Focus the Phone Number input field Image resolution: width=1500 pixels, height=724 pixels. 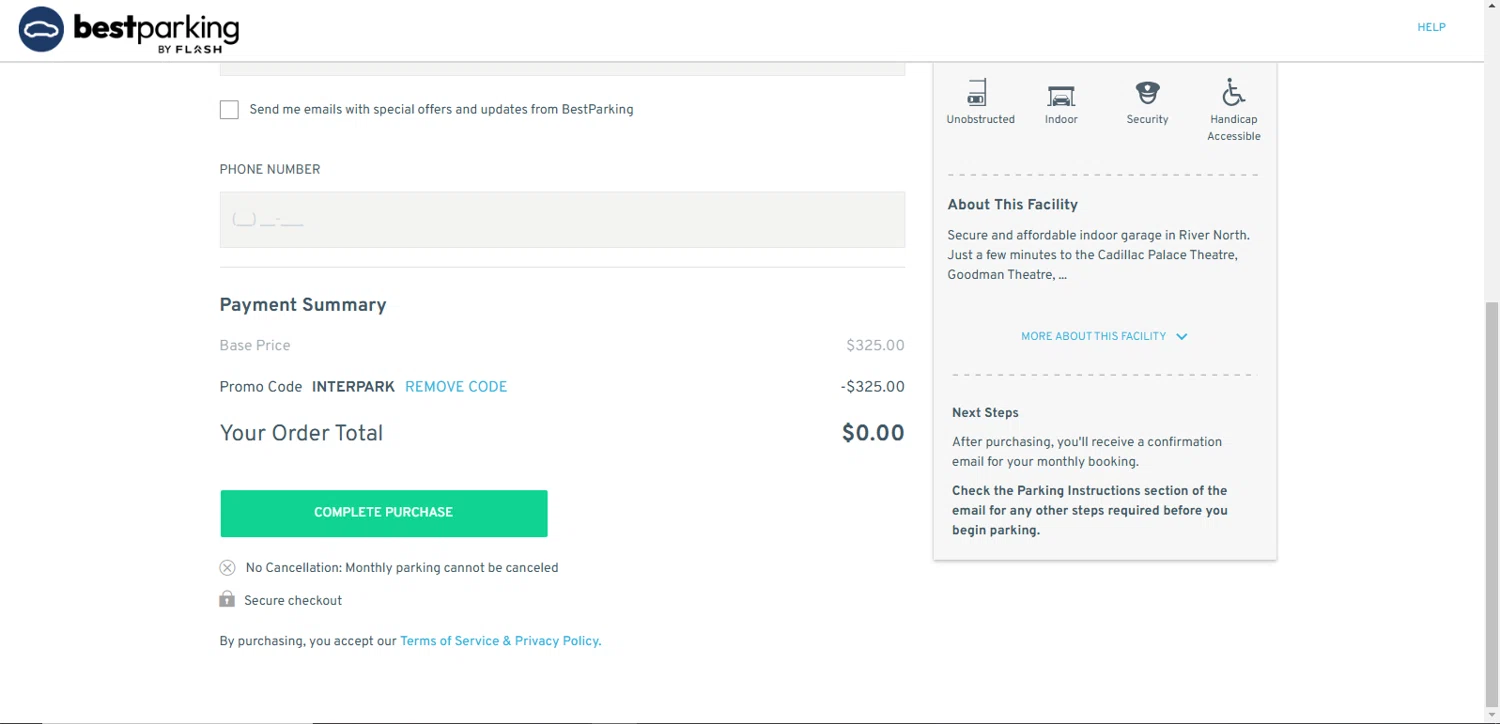562,220
